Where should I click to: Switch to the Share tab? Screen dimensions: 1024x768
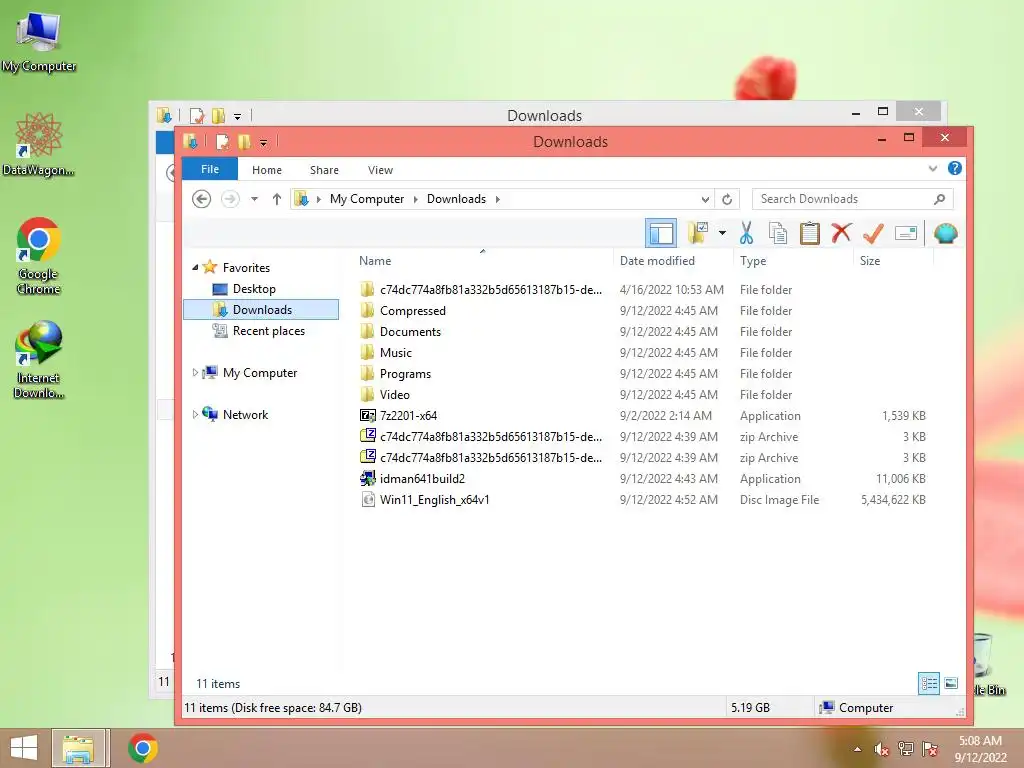[x=324, y=170]
